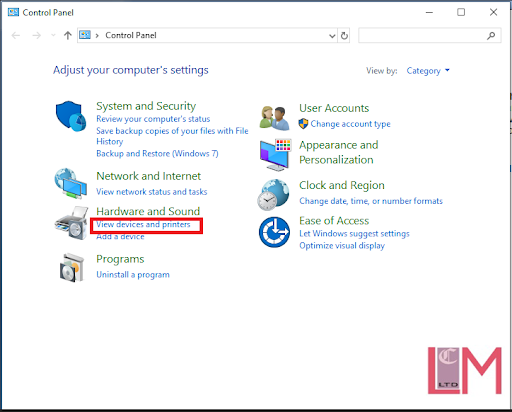This screenshot has height=412, width=512.
Task: Click Change account type
Action: click(x=350, y=124)
